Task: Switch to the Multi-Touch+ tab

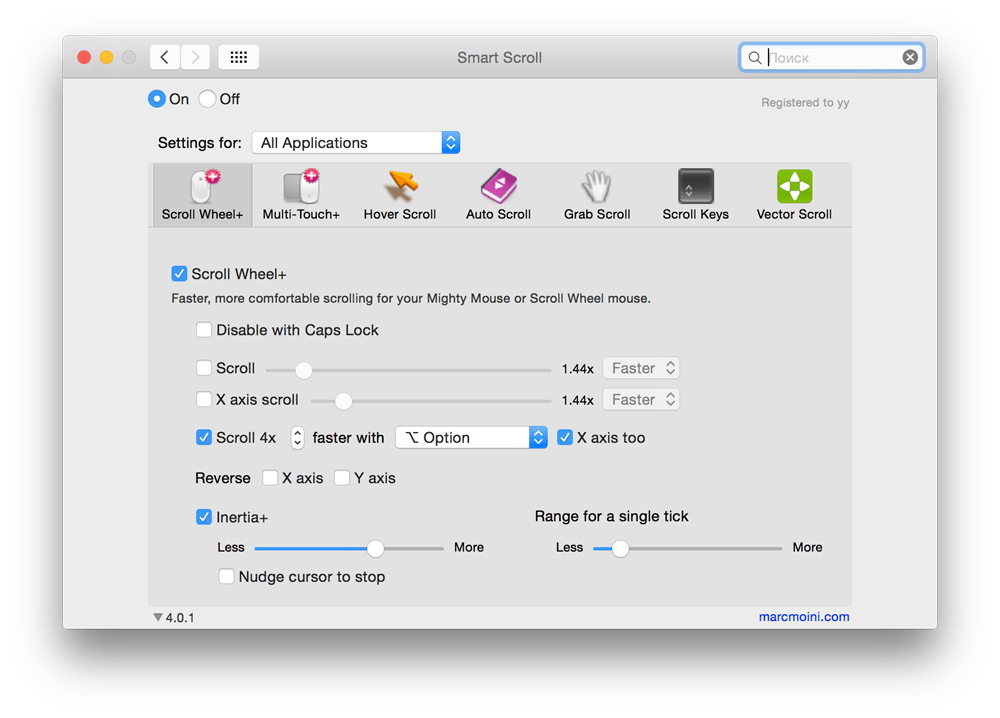Action: 301,195
